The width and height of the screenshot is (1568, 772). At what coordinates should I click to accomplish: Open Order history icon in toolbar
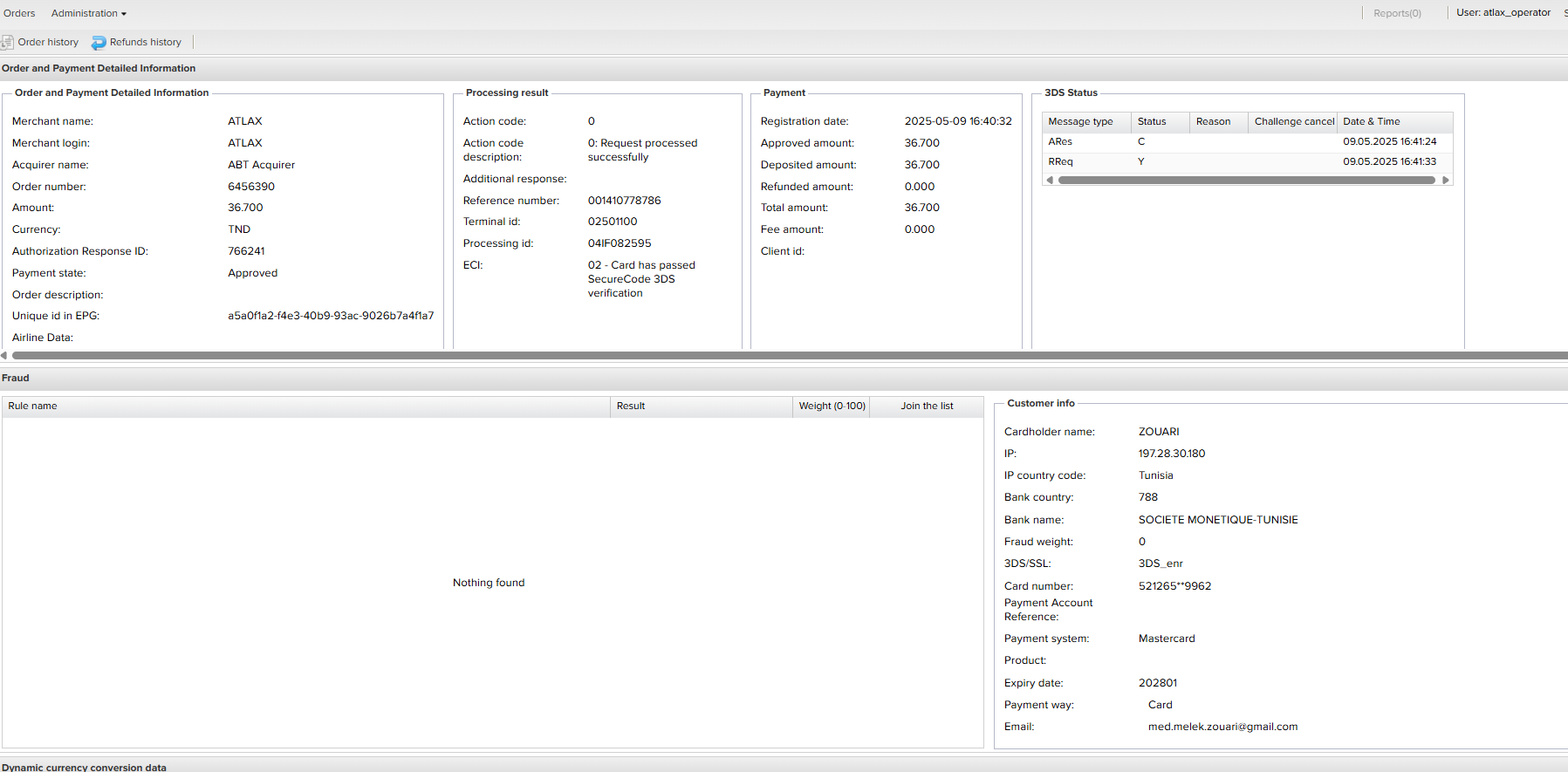click(8, 42)
